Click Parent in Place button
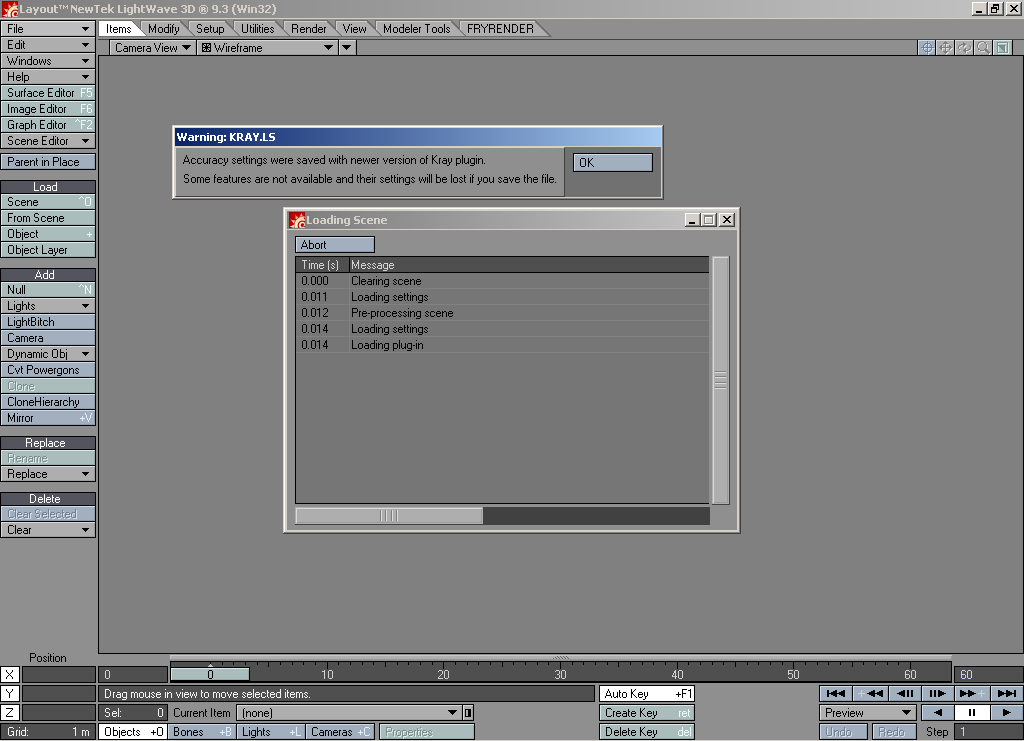Viewport: 1024px width, 741px height. (48, 162)
